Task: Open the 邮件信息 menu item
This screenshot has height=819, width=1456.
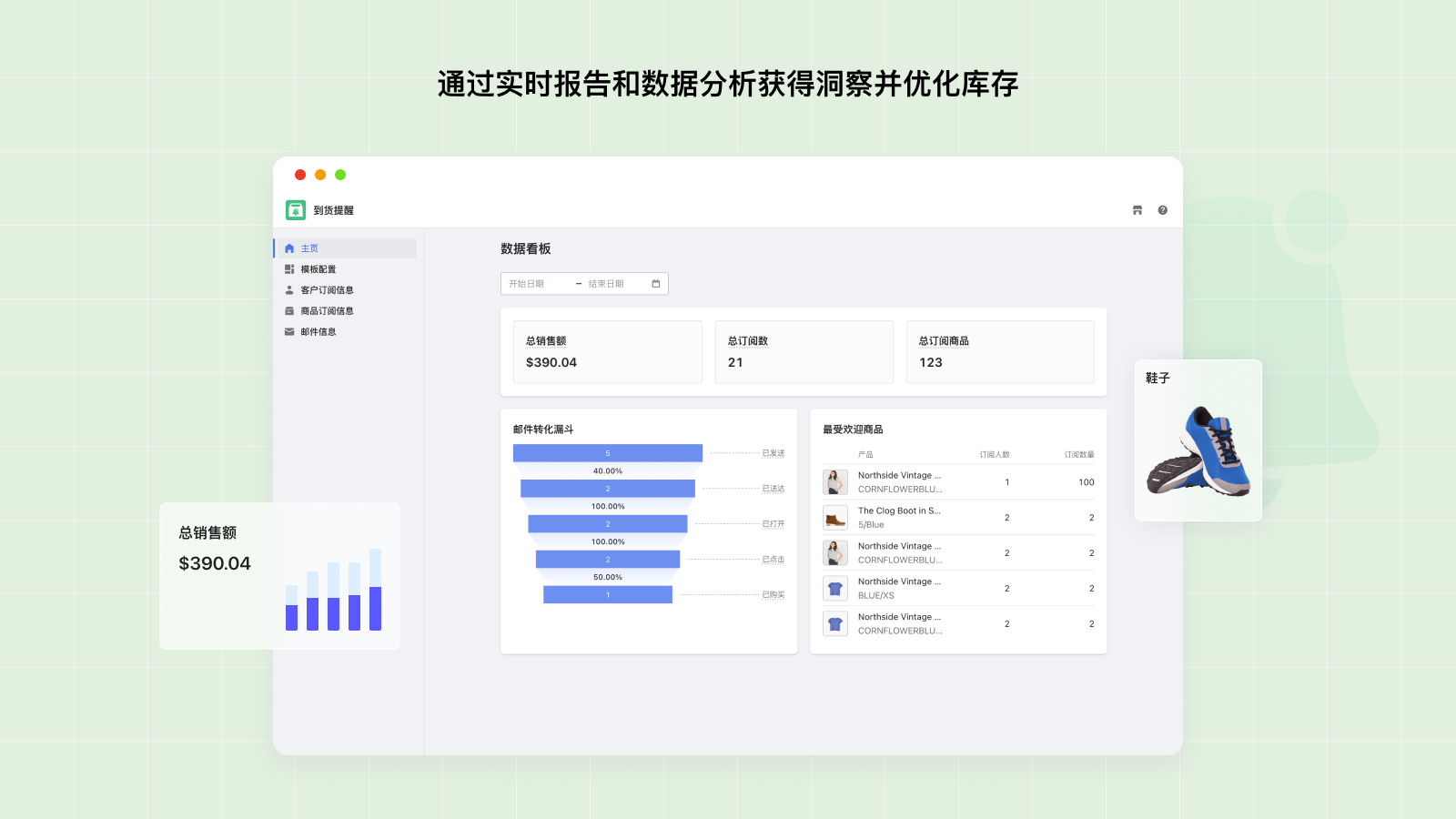Action: (318, 332)
